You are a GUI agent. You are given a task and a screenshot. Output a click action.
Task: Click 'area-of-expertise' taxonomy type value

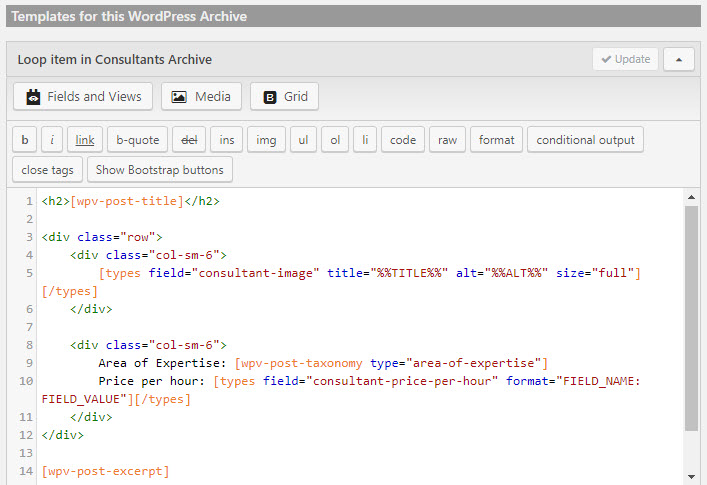tap(473, 363)
